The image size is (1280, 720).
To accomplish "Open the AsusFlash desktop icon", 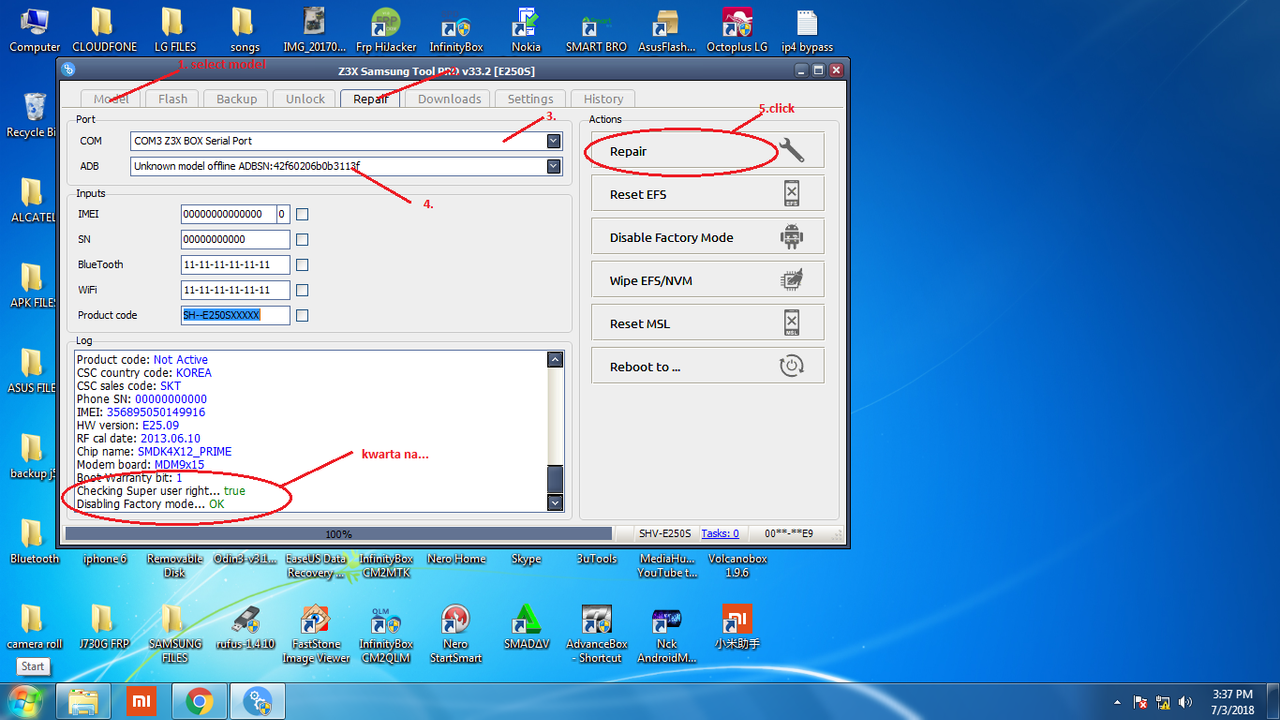I will 666,31.
